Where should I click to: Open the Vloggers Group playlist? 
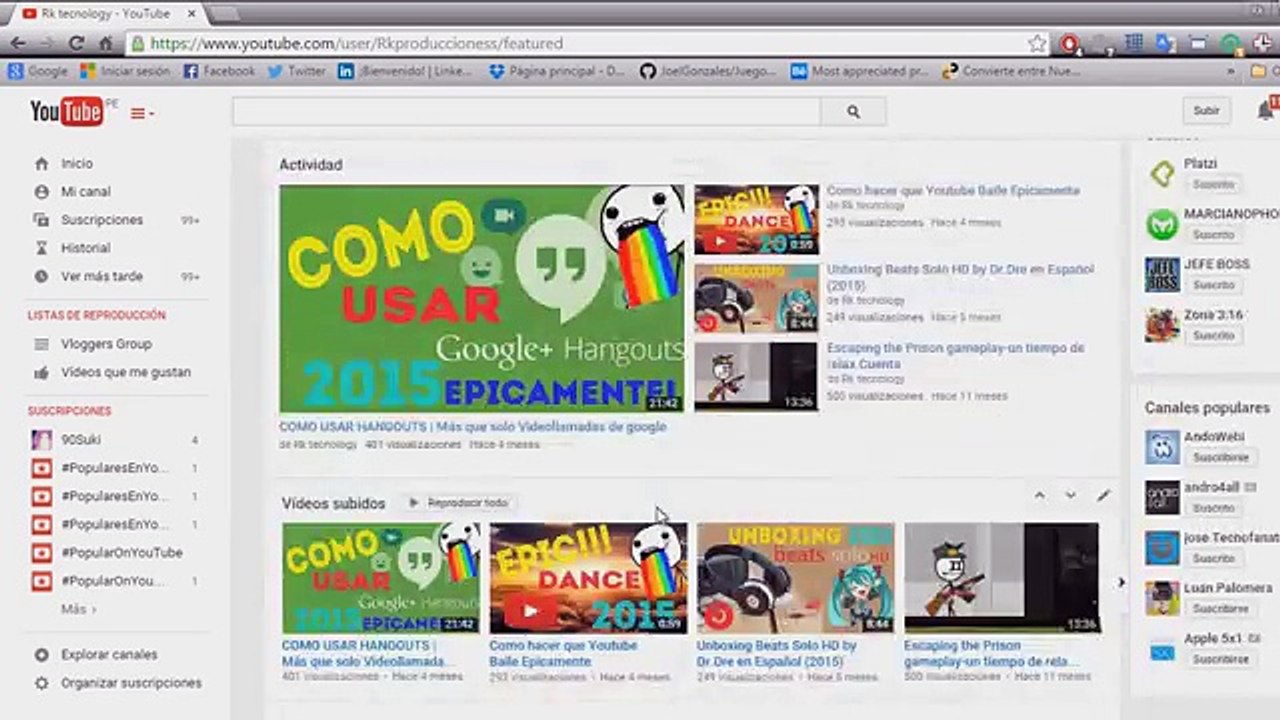107,344
